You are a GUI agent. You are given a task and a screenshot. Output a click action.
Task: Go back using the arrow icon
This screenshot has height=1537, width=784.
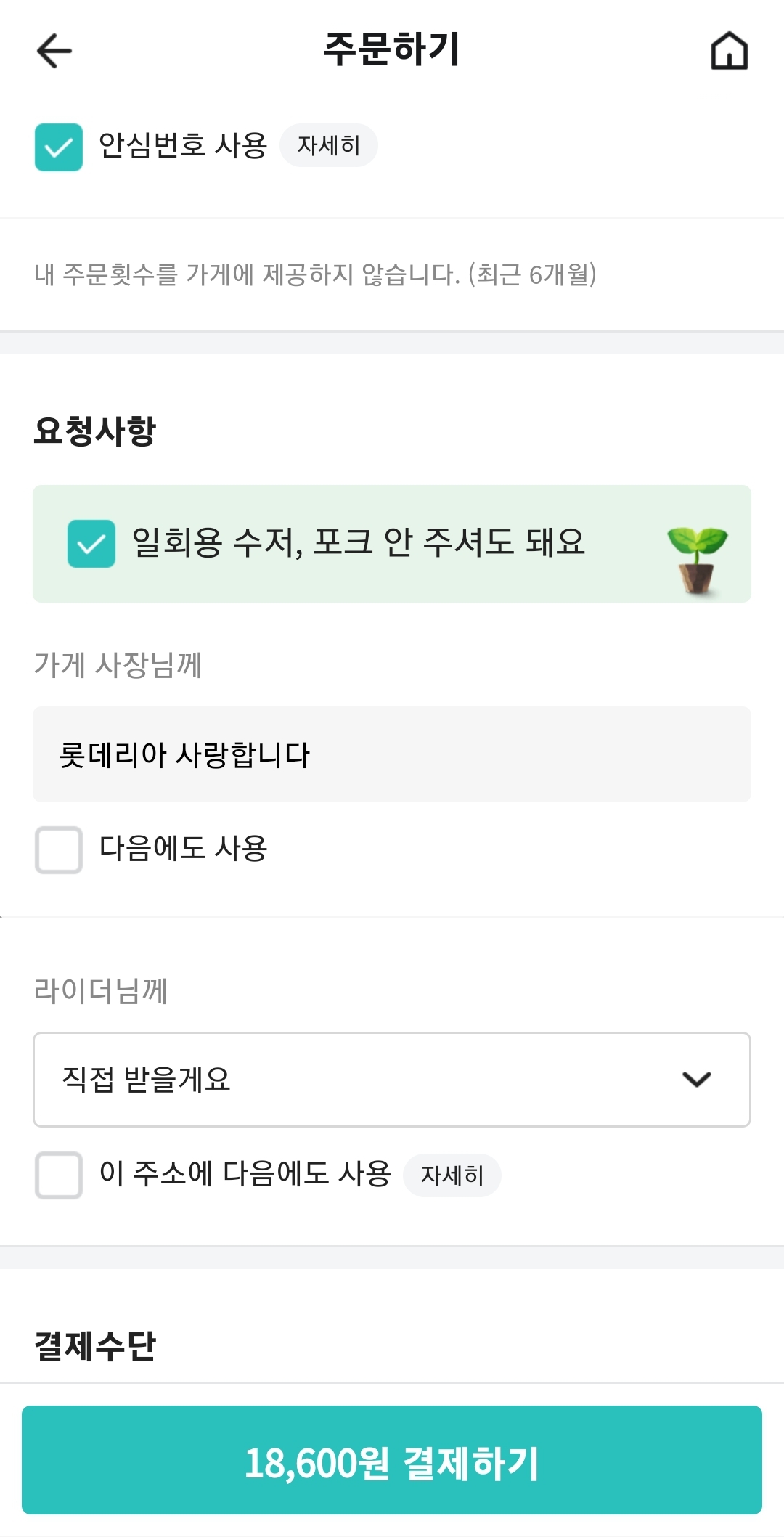54,51
